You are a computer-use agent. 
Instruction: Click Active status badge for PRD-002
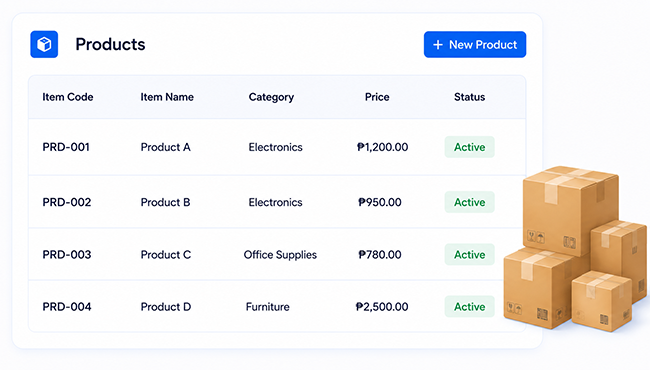pos(470,202)
